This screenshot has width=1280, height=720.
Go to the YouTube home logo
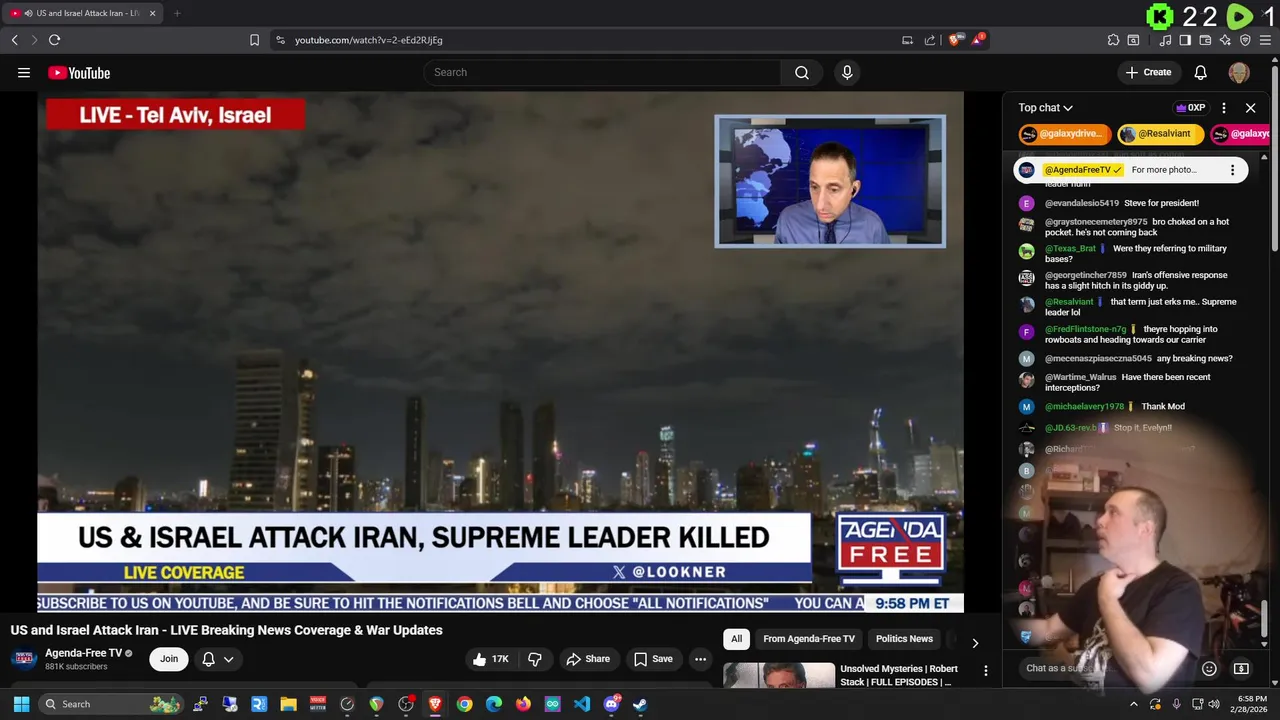point(79,72)
